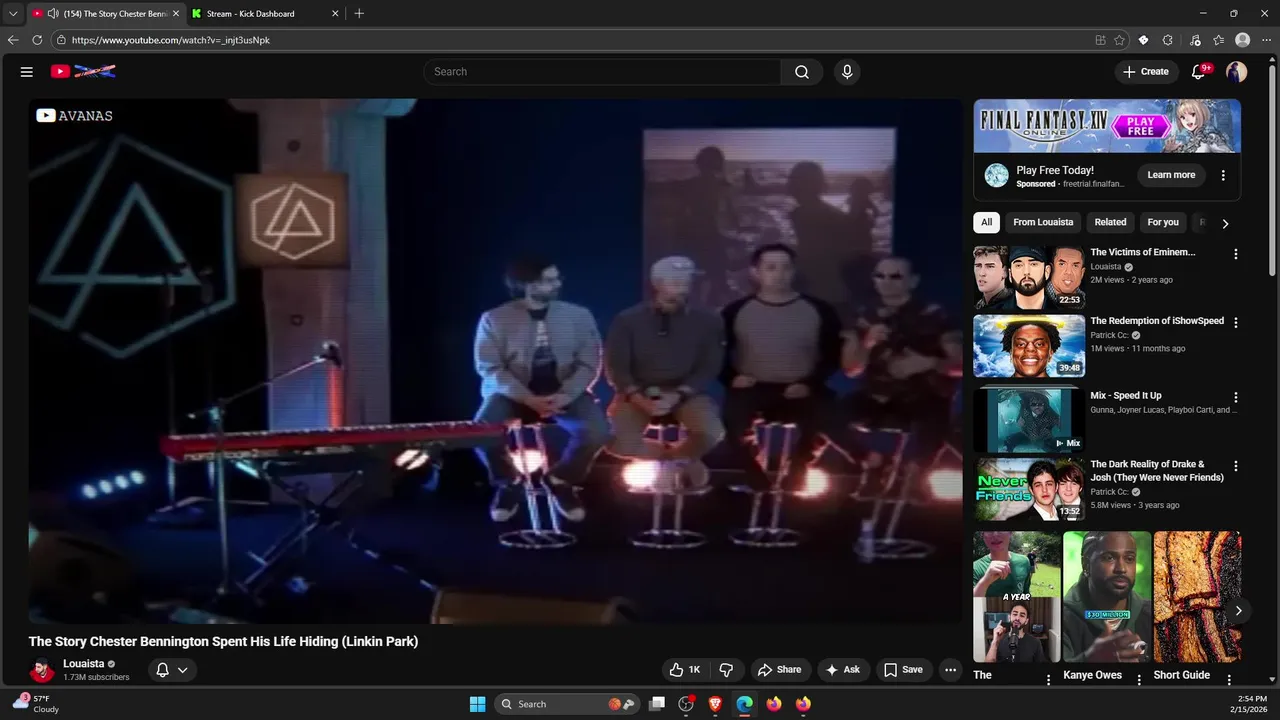
Task: Go to YouTube home via logo
Action: click(83, 71)
